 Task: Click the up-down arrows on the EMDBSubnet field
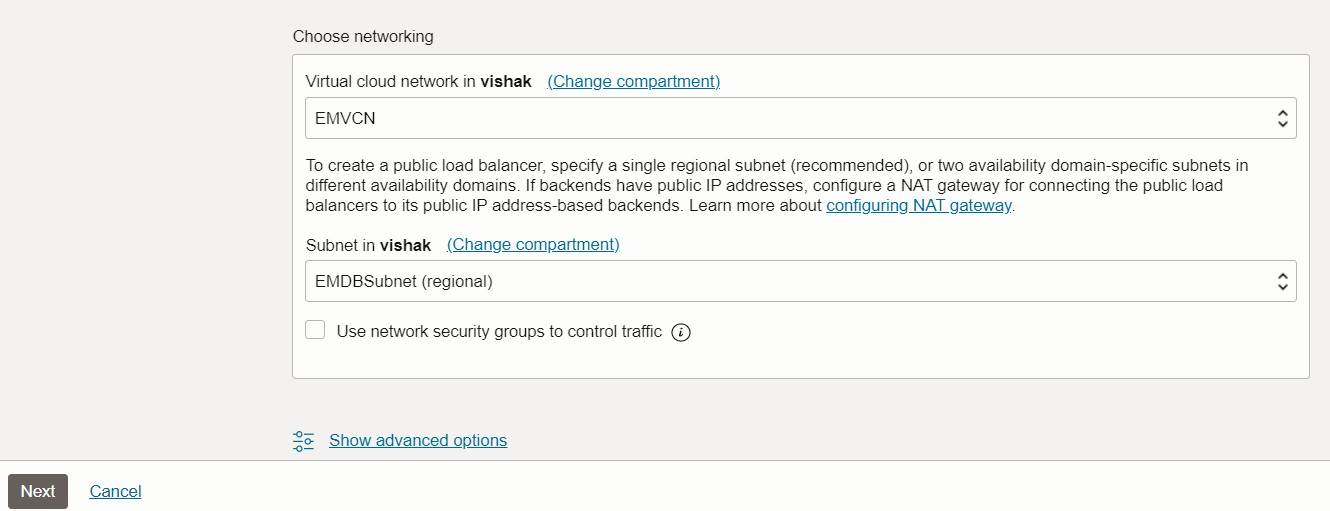pyautogui.click(x=1282, y=282)
